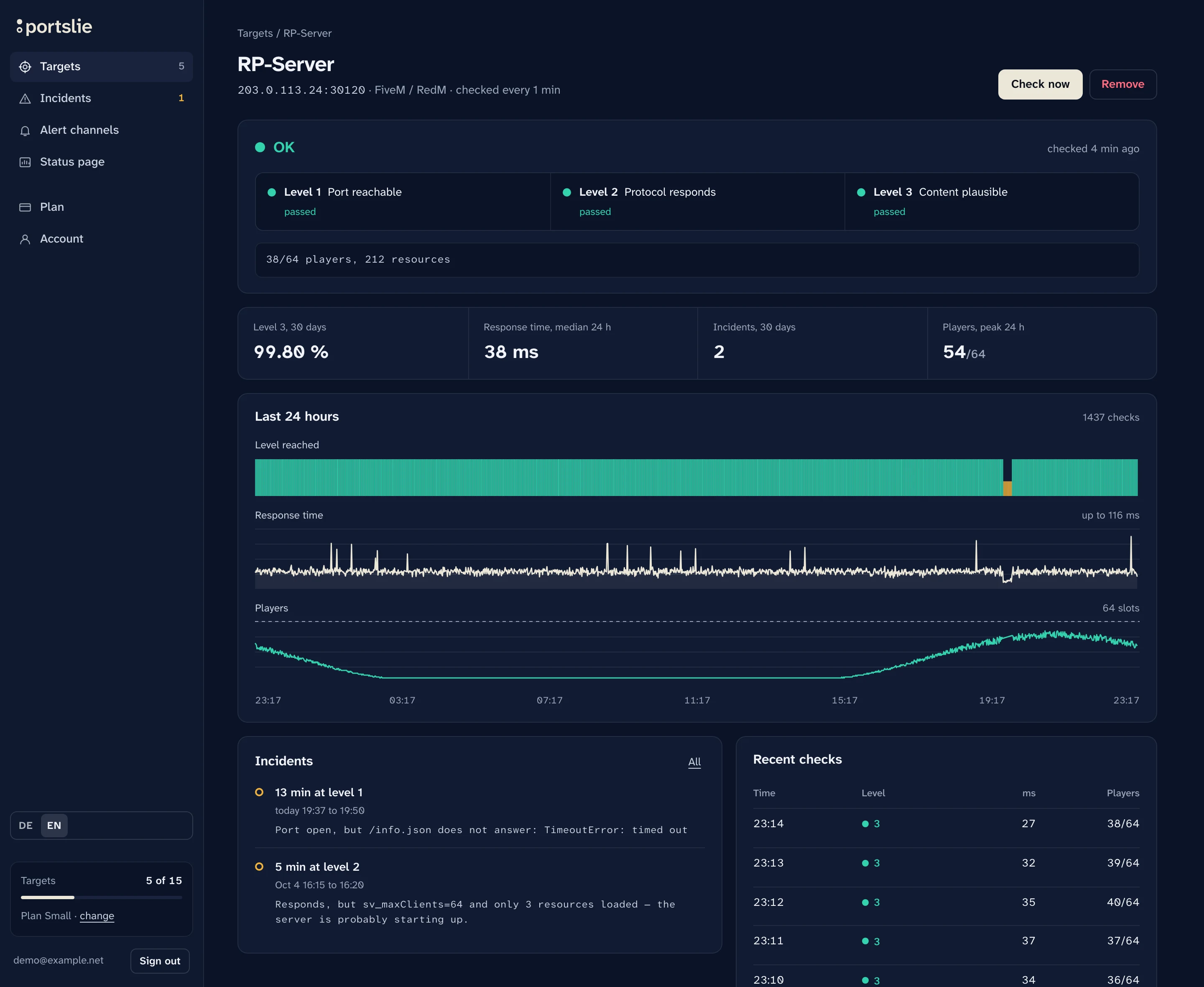Select the EN language option
This screenshot has width=1204, height=987.
(54, 826)
